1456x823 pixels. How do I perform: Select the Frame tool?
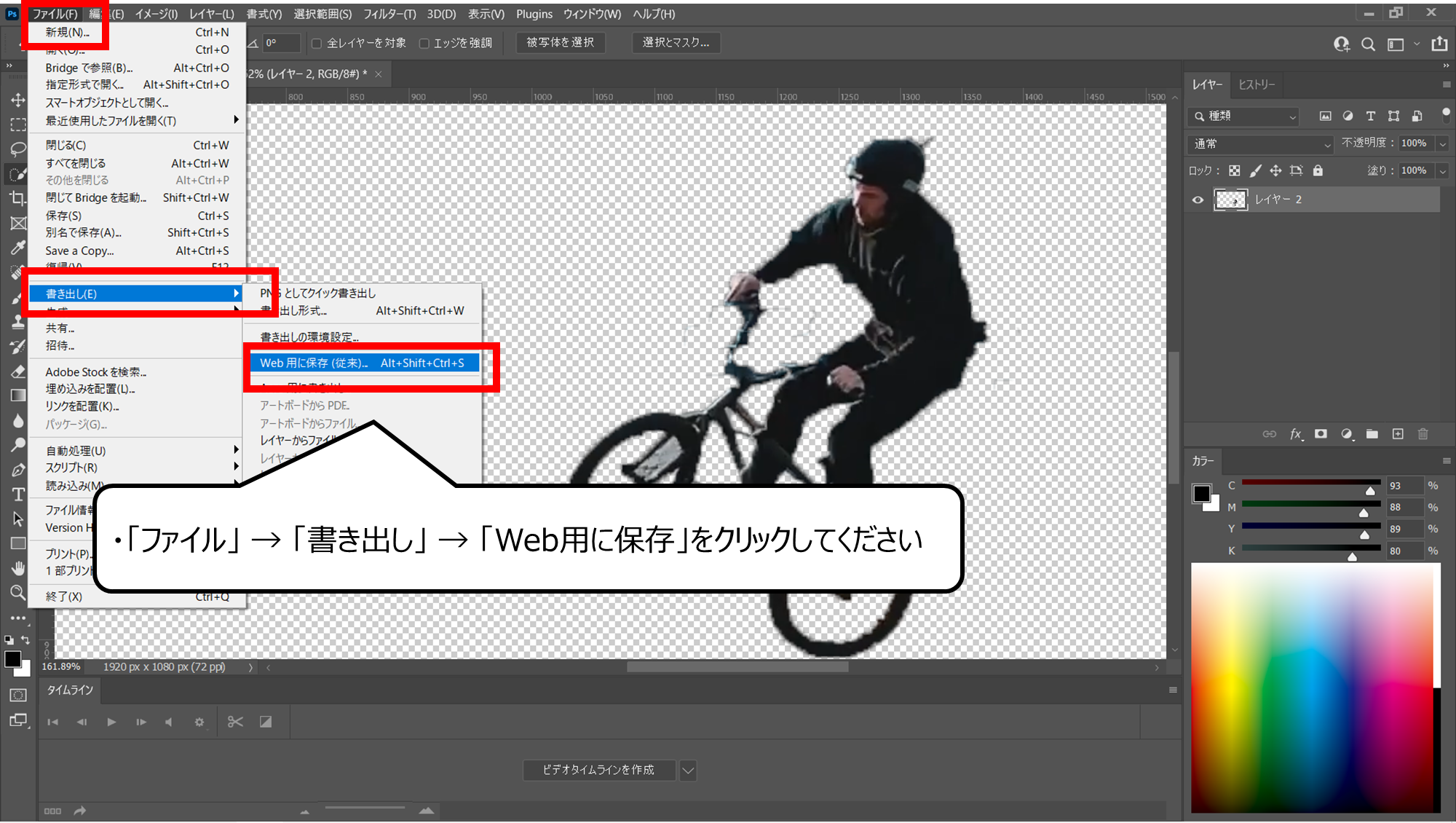(17, 223)
